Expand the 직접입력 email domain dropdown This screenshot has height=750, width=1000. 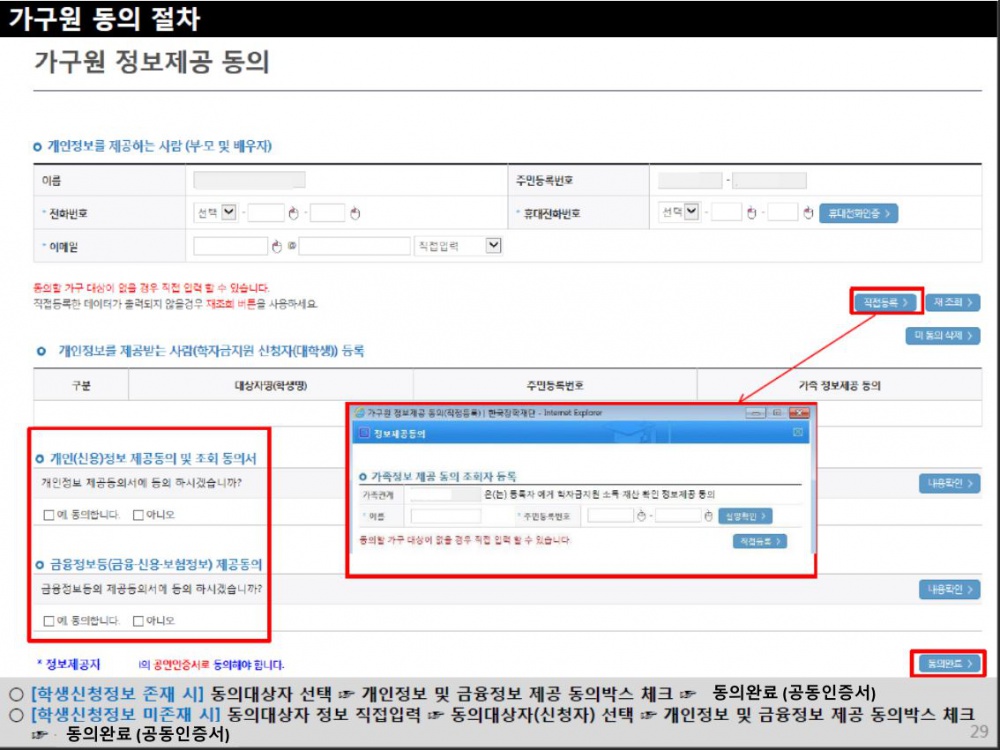(x=492, y=244)
